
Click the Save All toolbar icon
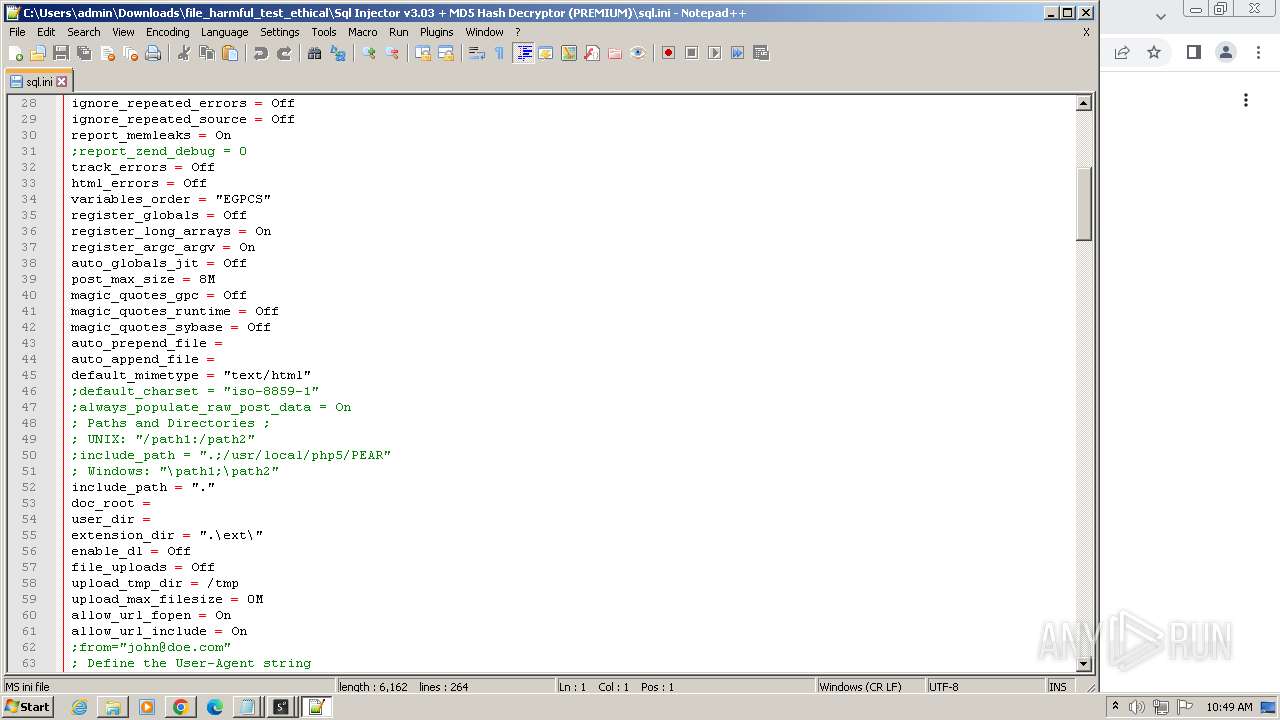click(84, 53)
